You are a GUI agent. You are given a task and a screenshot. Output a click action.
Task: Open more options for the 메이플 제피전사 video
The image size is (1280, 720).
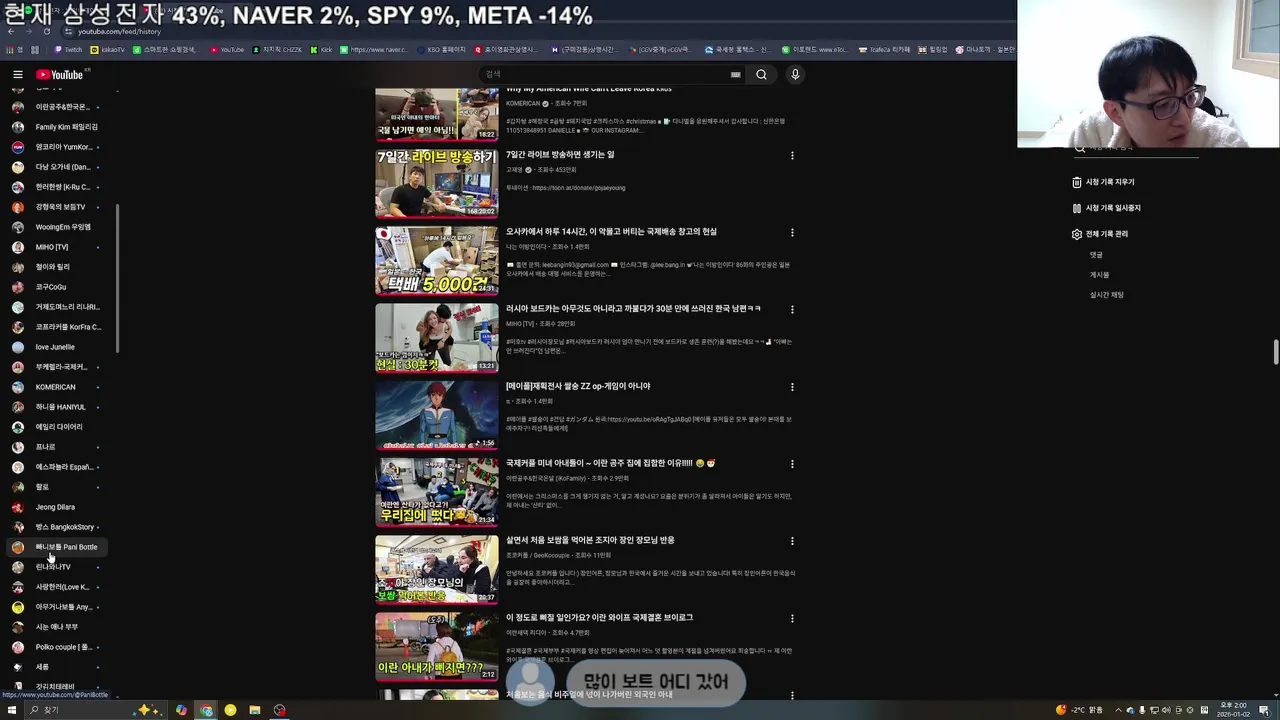pyautogui.click(x=792, y=387)
